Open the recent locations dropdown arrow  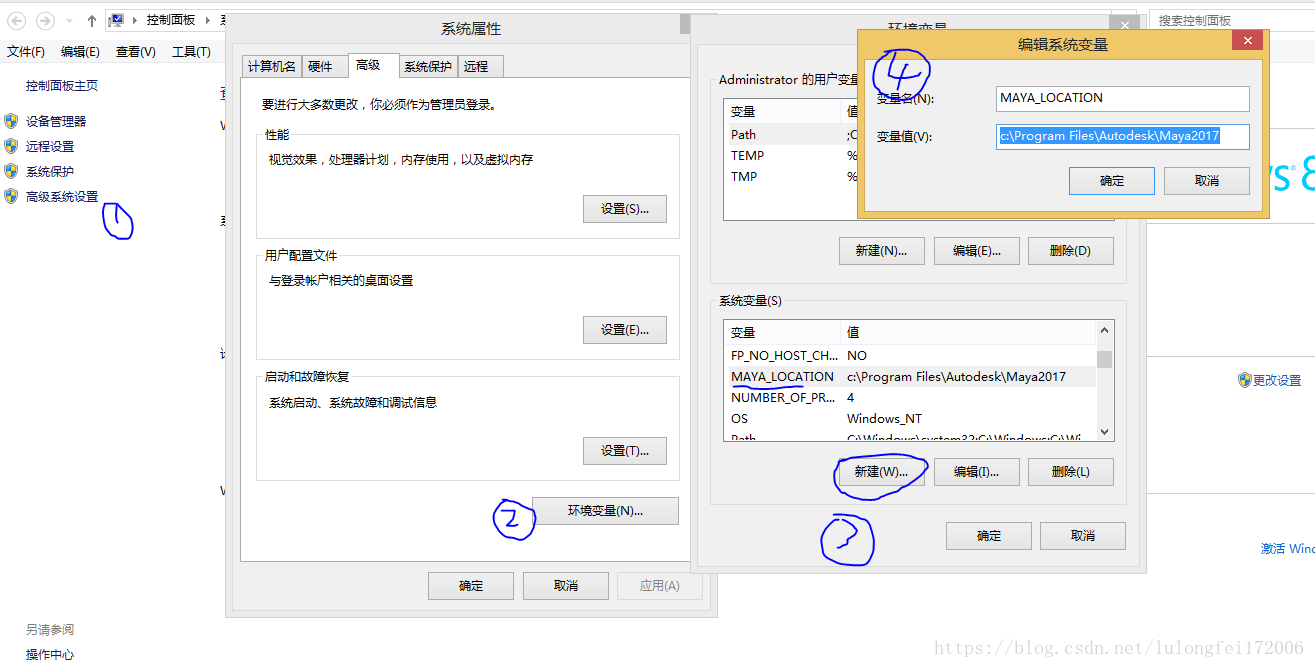(69, 20)
